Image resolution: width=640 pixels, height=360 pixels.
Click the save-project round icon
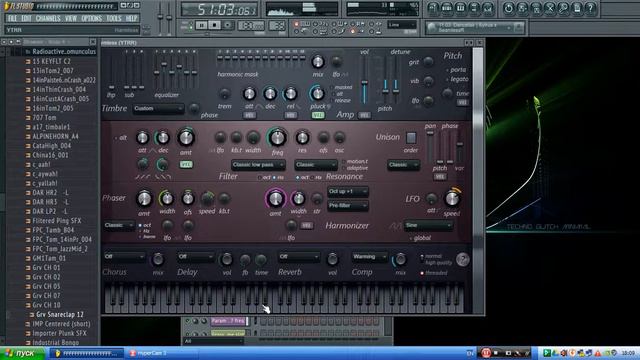(522, 8)
